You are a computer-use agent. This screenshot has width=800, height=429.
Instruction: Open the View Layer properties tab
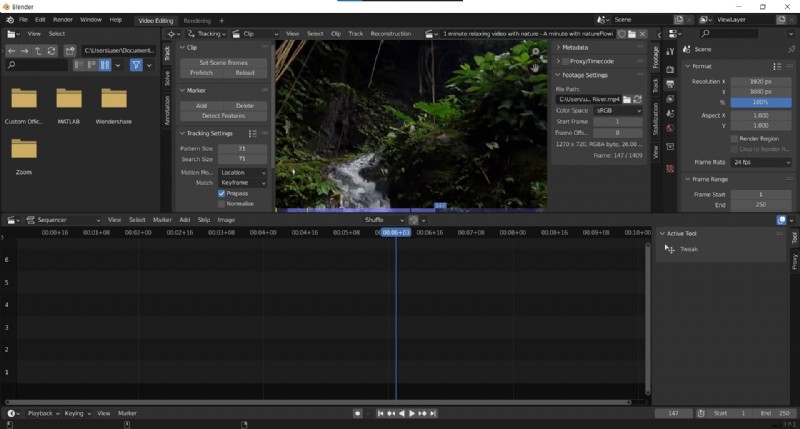tap(670, 98)
